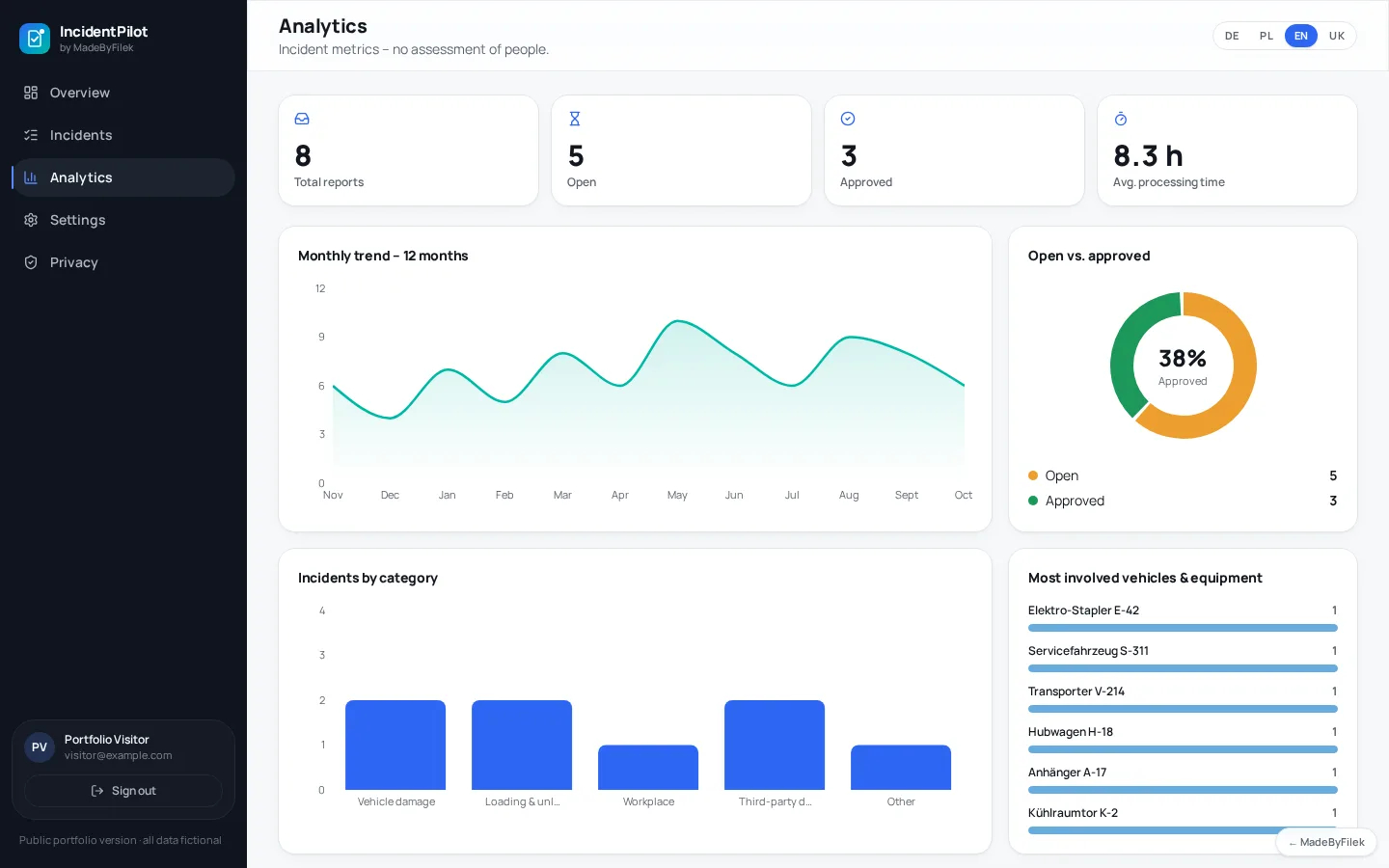Click the Workplace bar in category chart

coord(648,768)
